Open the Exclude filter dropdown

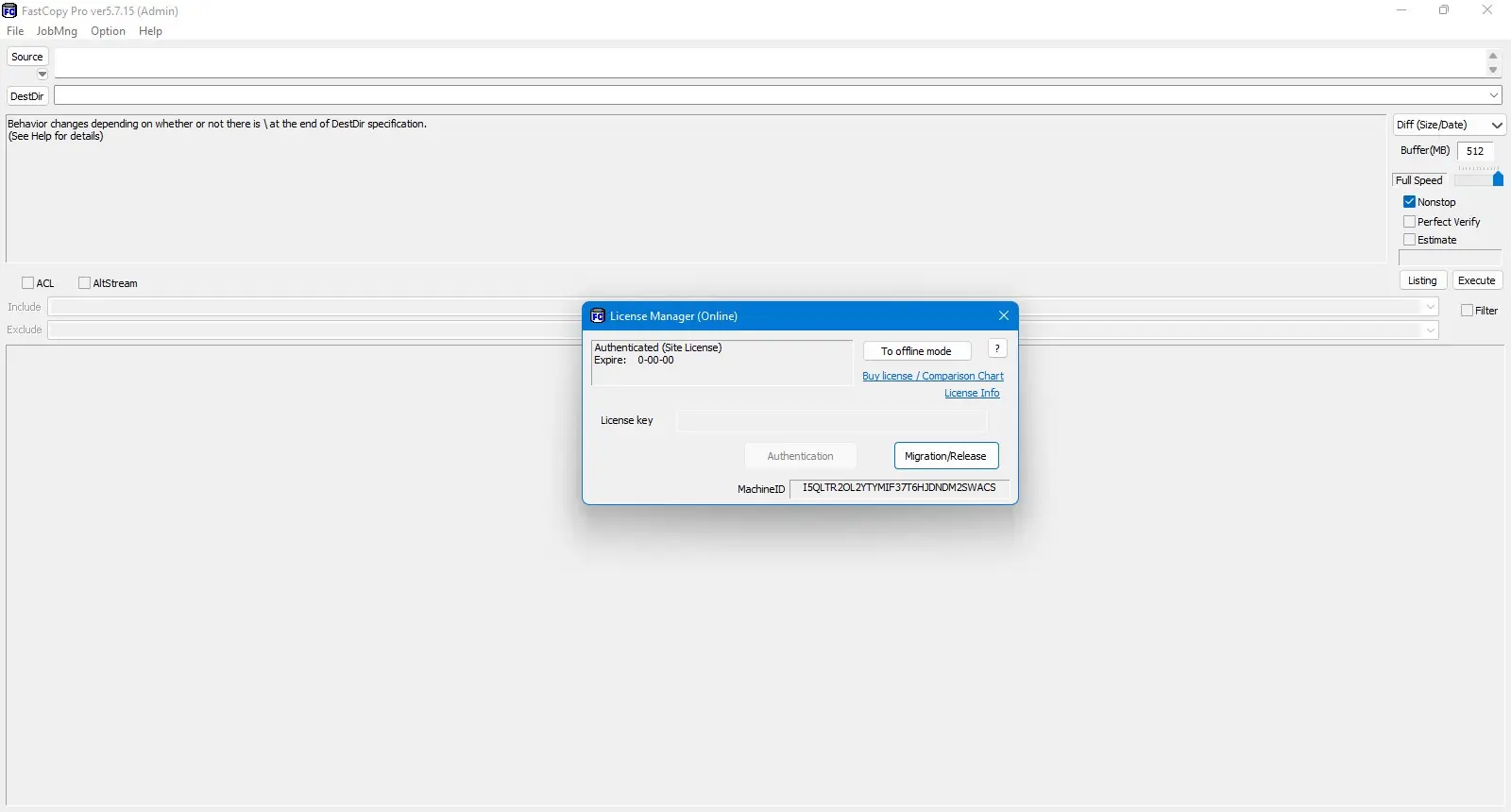pos(1431,330)
